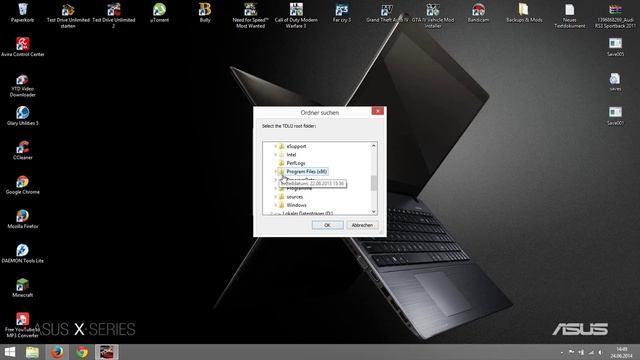Screen dimensions: 640x360
Task: Click the folder tree scroll down arrow
Action: click(373, 211)
